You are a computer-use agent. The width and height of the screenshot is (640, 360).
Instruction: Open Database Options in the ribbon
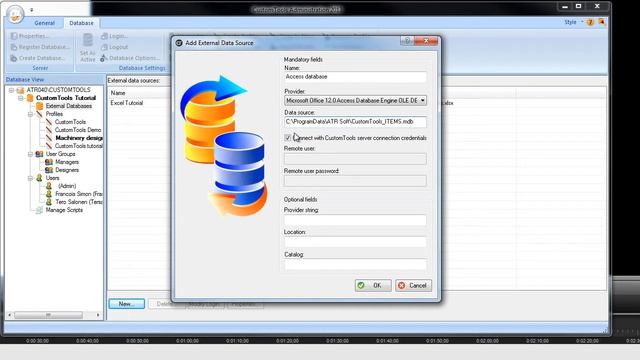[x=130, y=58]
